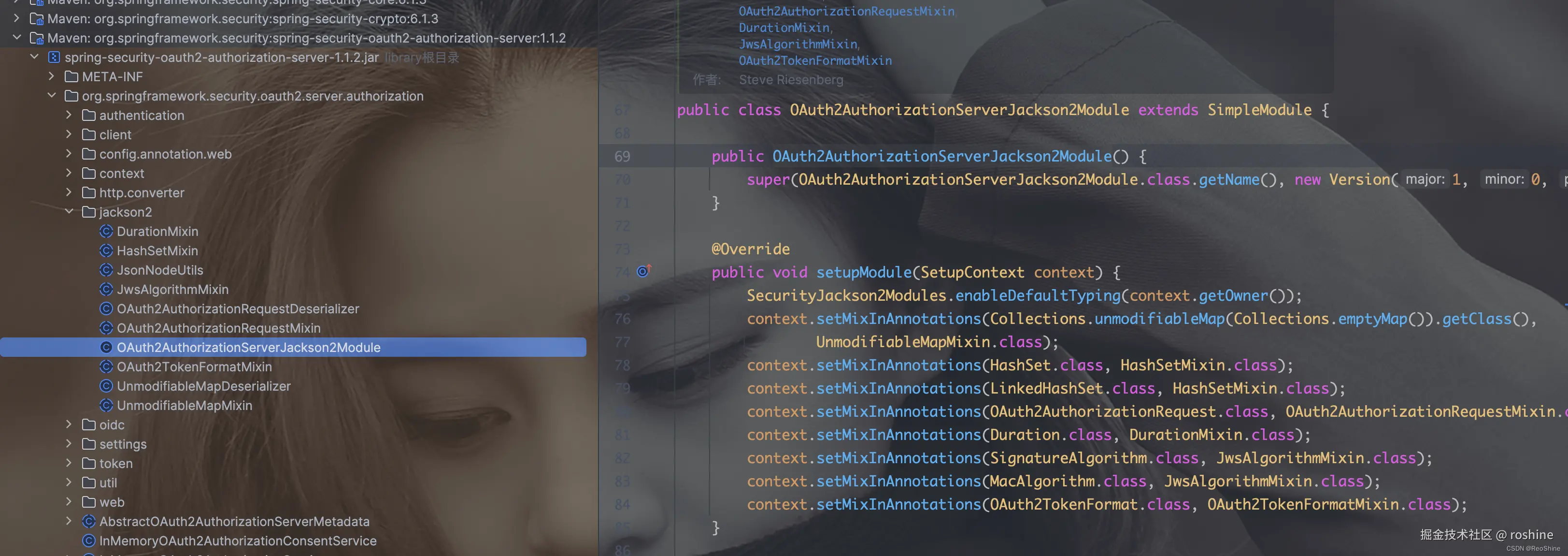Click line number 69 in gutter
The image size is (1568, 556).
[622, 157]
